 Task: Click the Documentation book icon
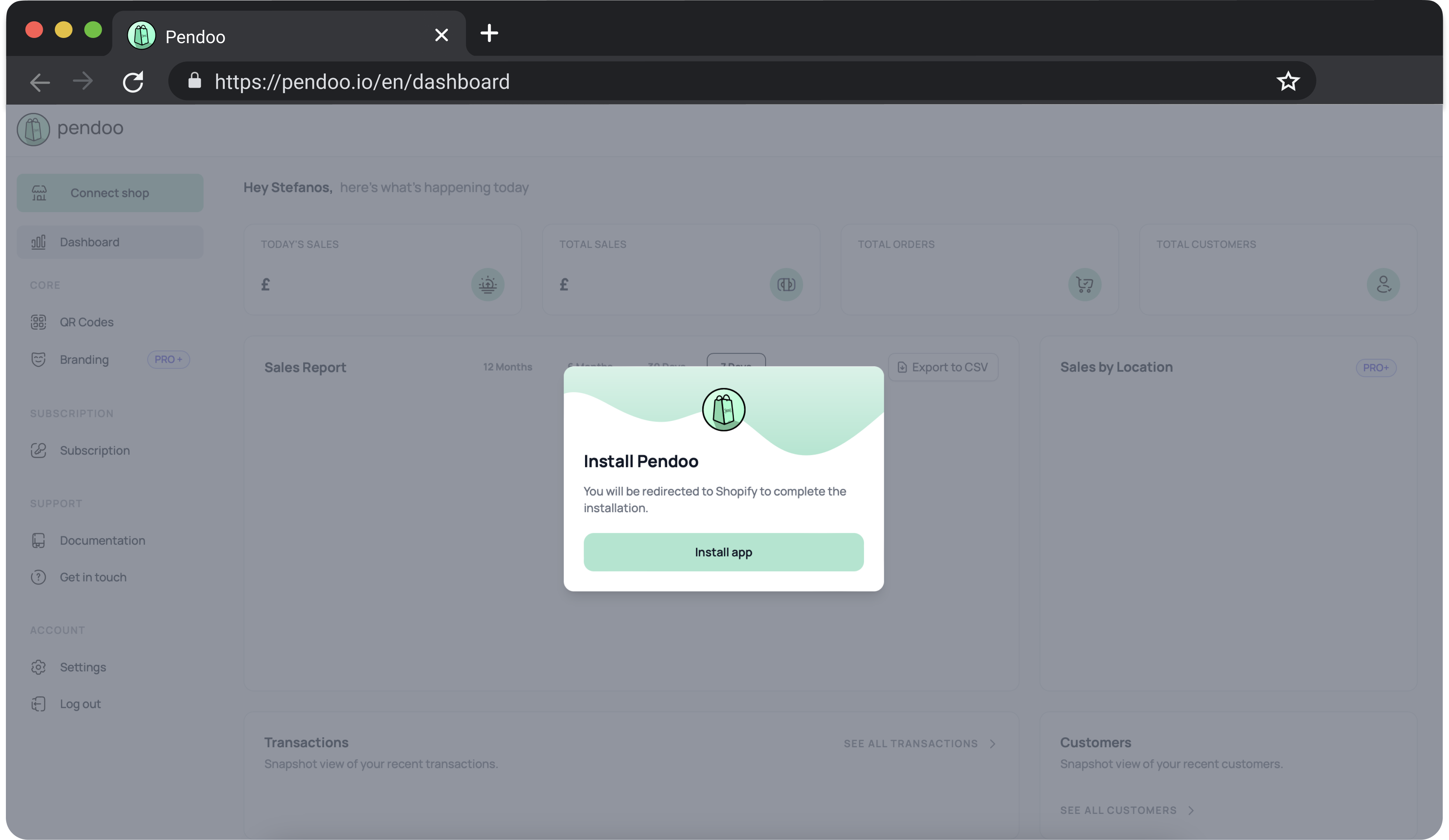(x=39, y=540)
